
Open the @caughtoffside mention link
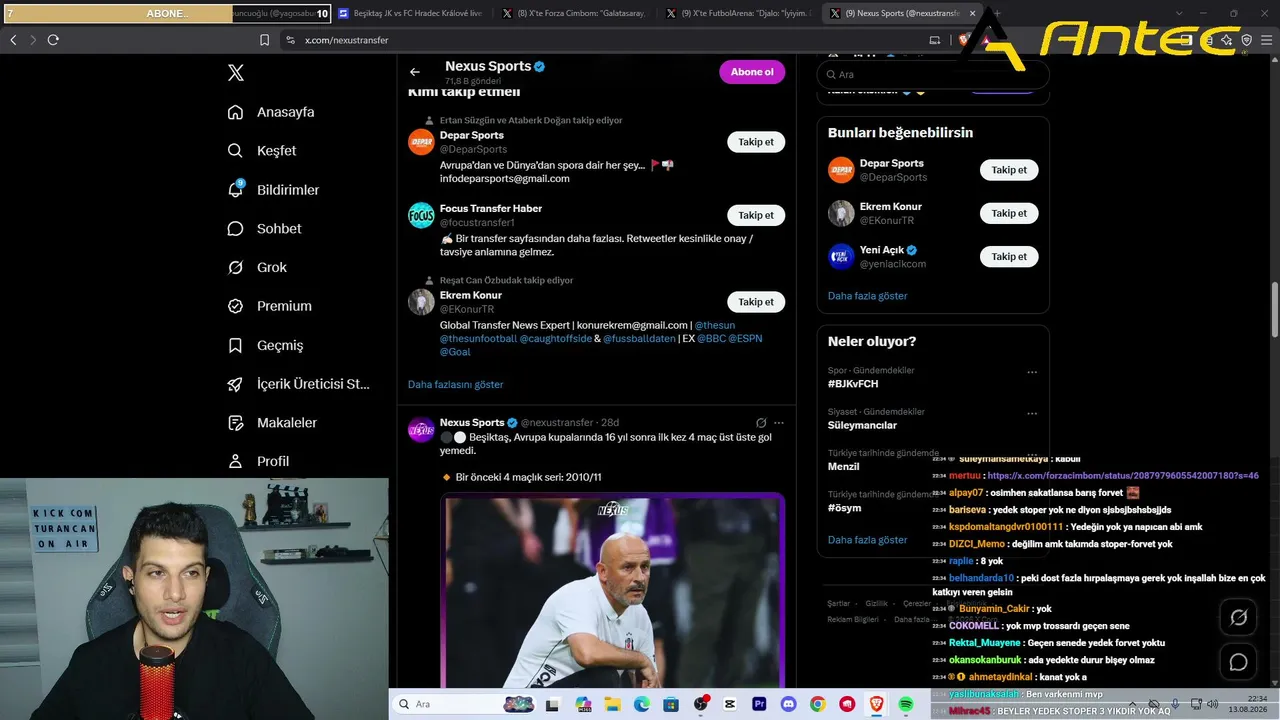pos(556,339)
